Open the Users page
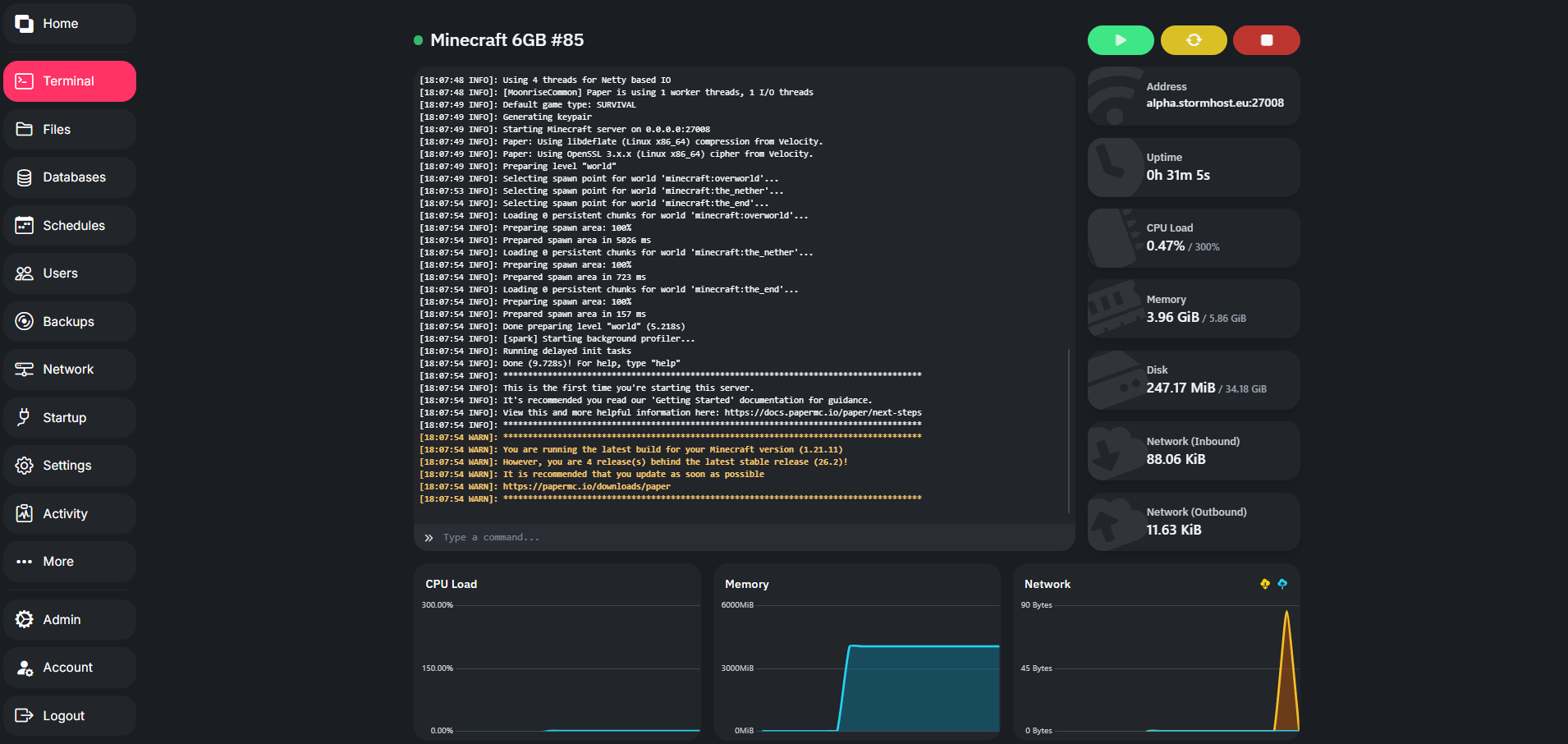The width and height of the screenshot is (1568, 744). [70, 273]
